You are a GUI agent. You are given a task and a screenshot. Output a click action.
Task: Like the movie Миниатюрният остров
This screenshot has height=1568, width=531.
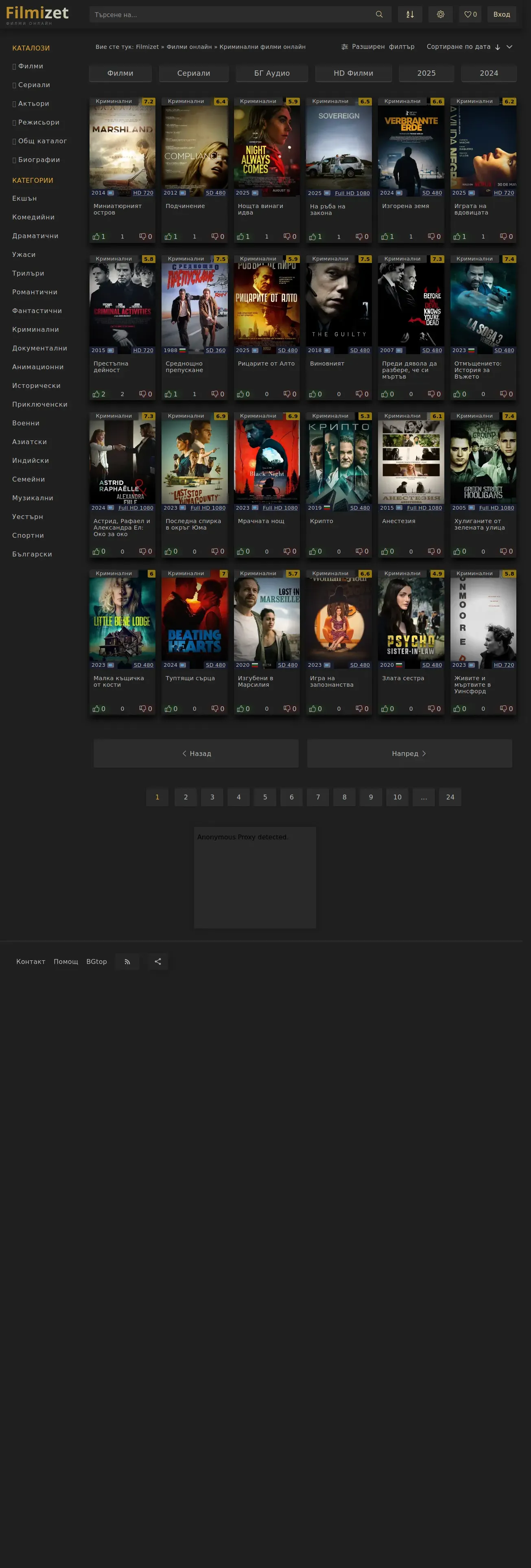(x=96, y=237)
